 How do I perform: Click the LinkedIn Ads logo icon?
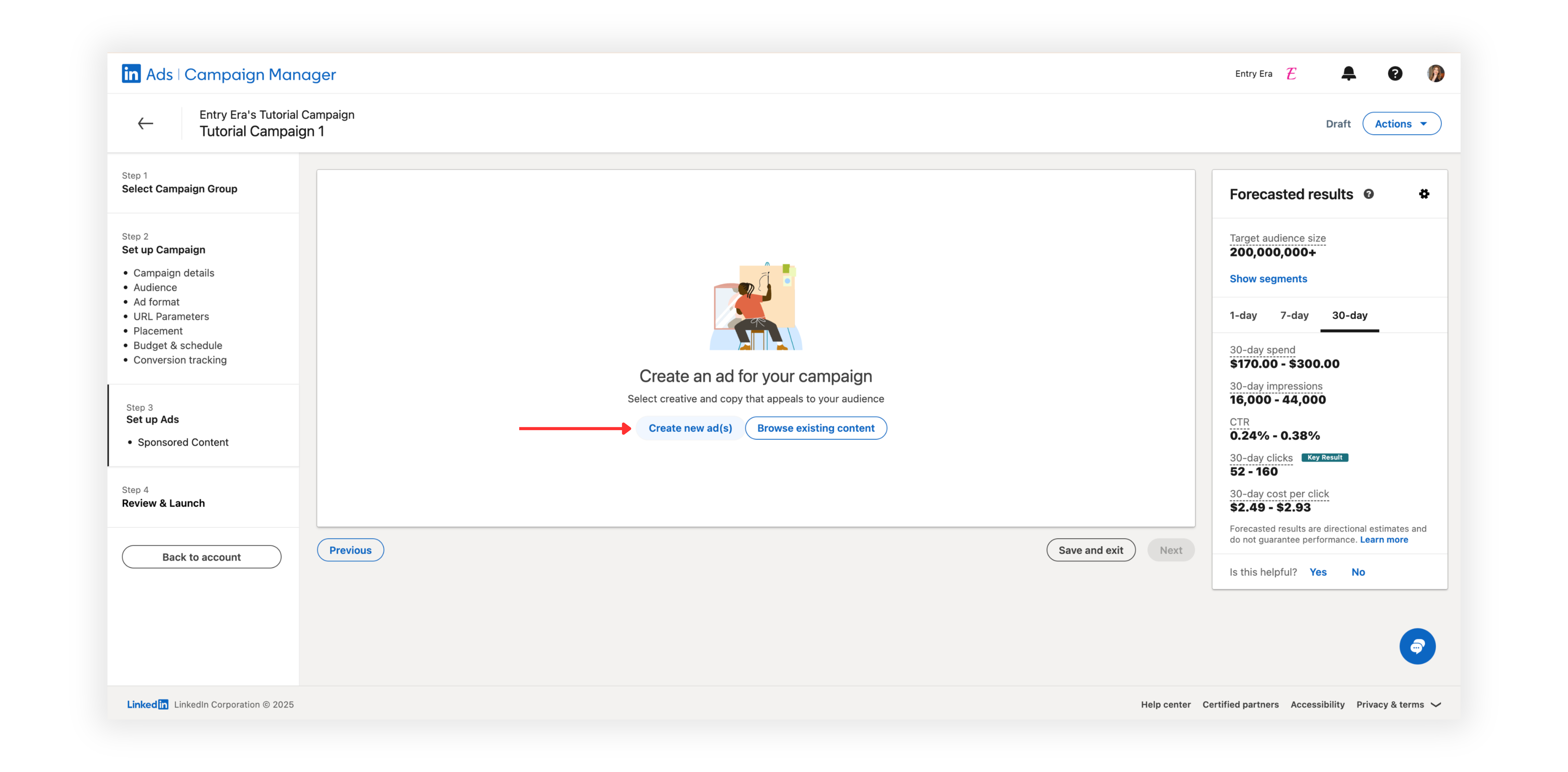tap(131, 74)
